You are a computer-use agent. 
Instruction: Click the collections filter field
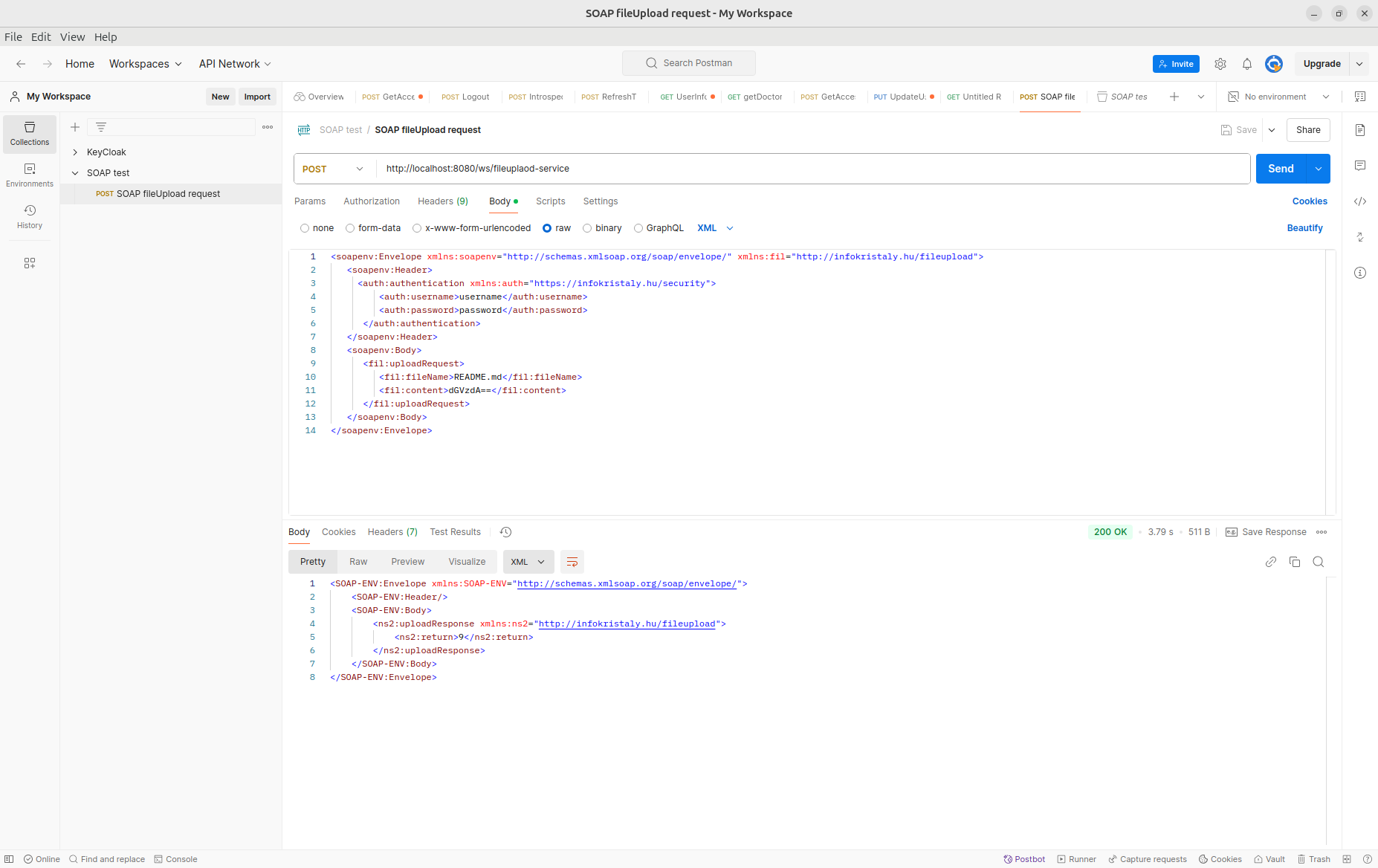pos(172,127)
